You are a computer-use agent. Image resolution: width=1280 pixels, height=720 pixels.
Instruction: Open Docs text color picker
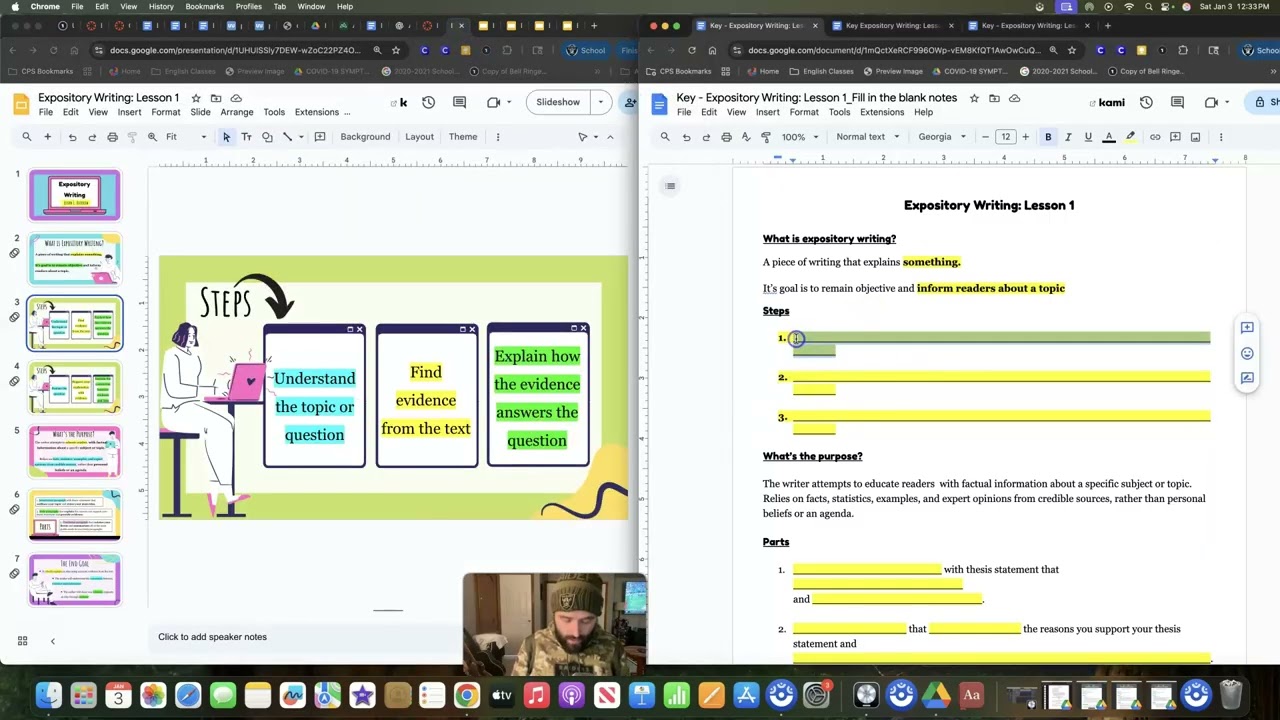coord(1109,137)
